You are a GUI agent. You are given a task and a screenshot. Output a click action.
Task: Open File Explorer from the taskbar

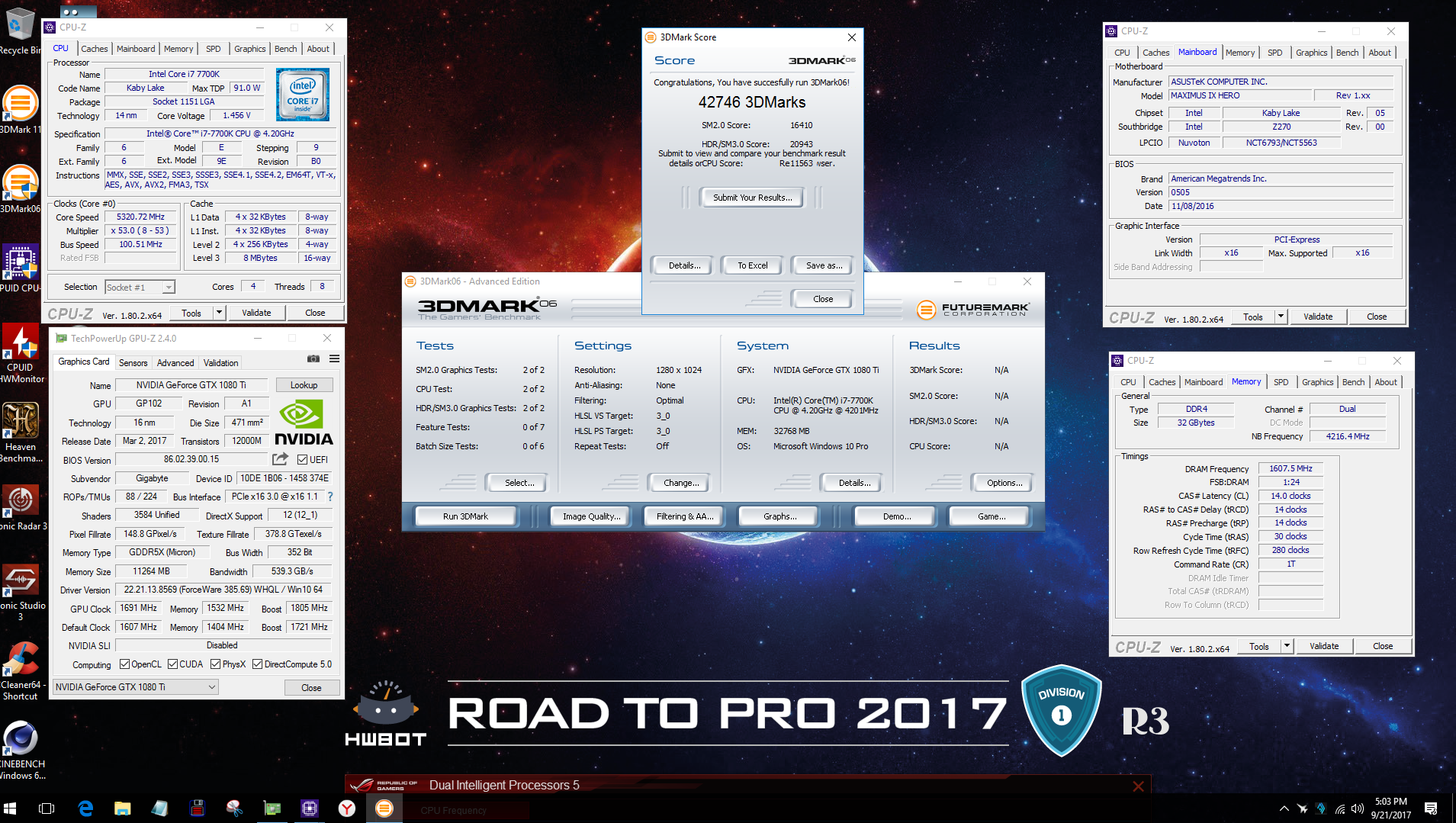122,809
